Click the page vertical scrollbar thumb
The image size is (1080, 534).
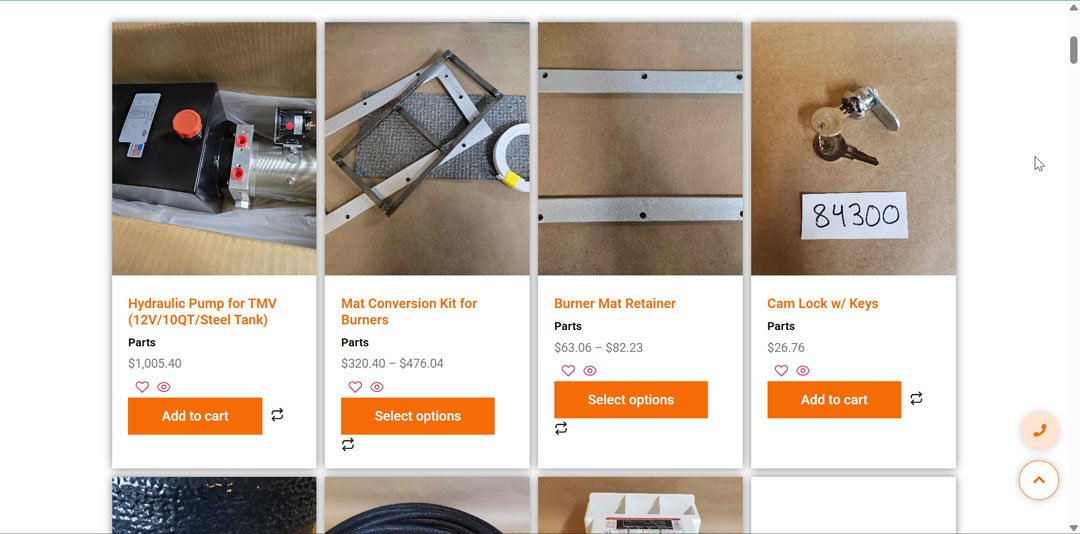pos(1073,48)
